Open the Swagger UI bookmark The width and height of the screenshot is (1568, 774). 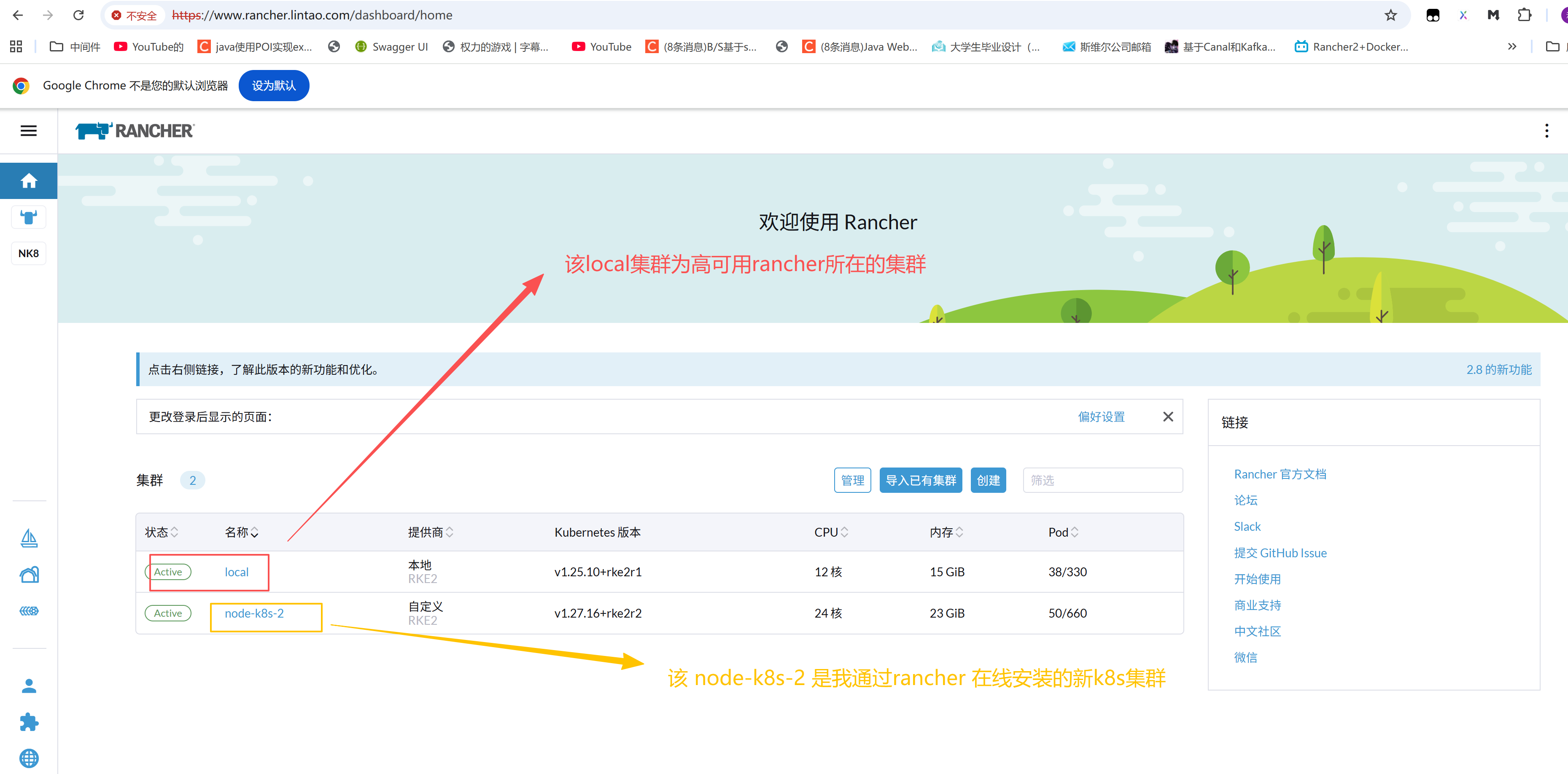coord(391,47)
